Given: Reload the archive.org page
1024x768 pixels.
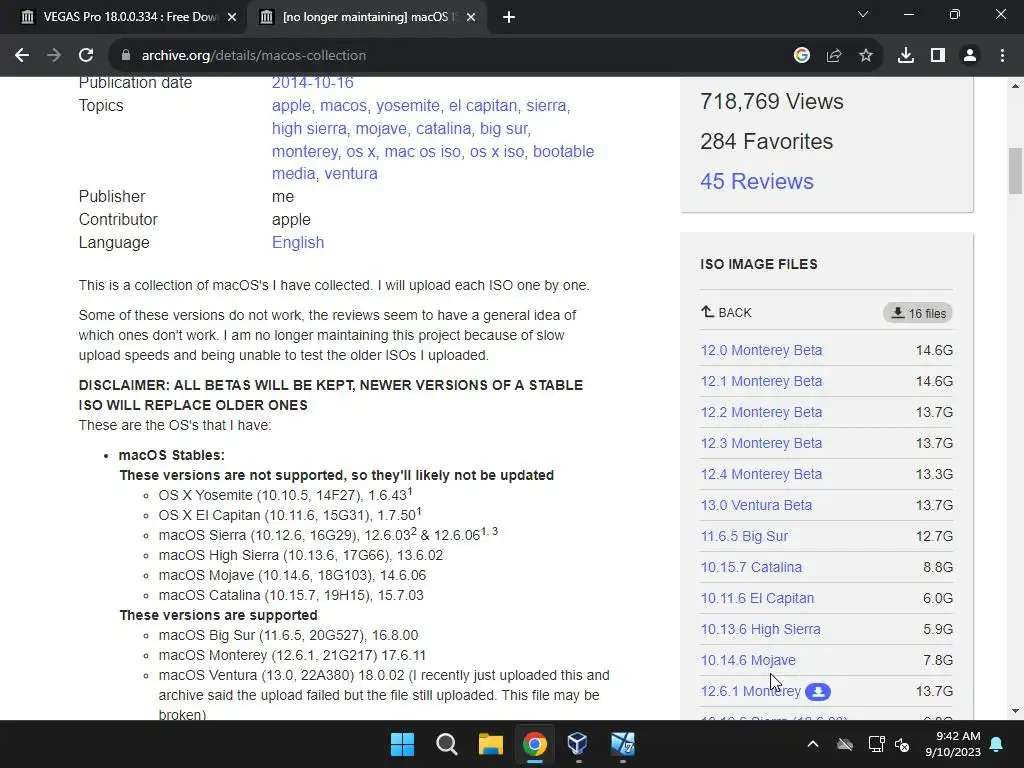Looking at the screenshot, I should (x=86, y=56).
